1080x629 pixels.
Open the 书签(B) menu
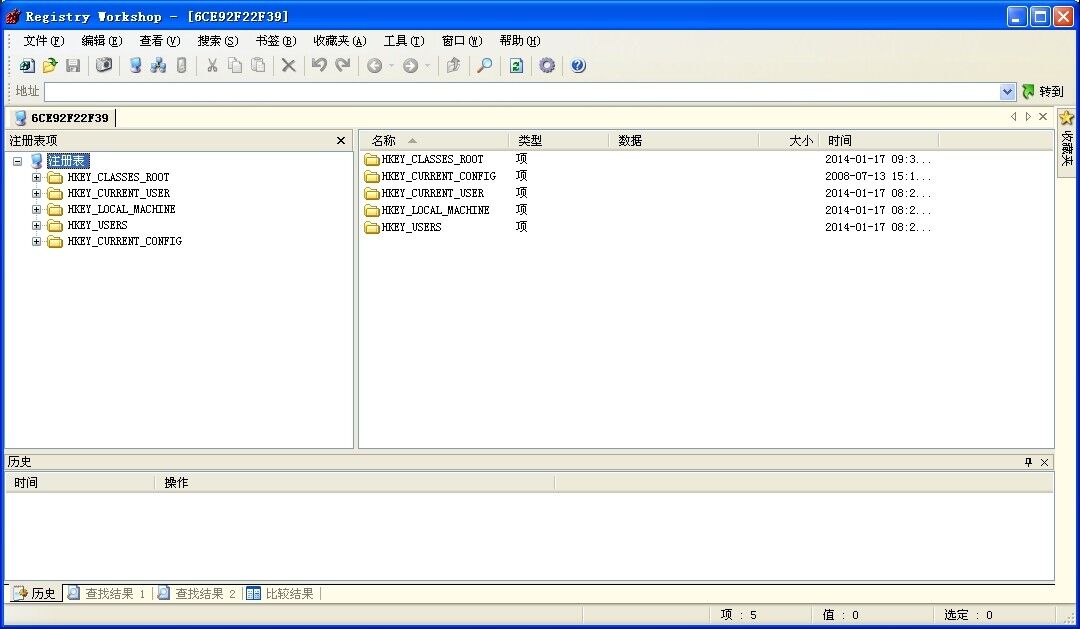276,41
